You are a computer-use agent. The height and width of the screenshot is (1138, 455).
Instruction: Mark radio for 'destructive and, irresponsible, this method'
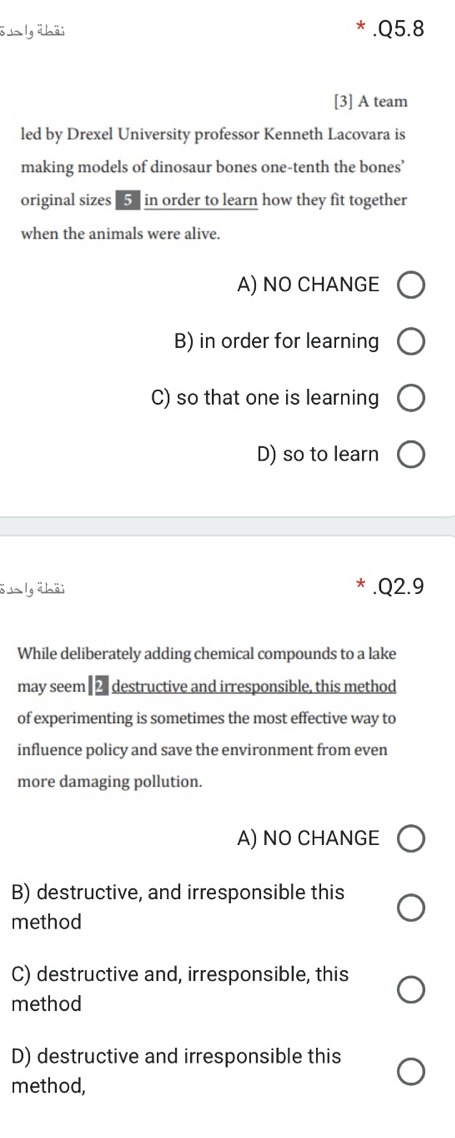click(x=411, y=989)
